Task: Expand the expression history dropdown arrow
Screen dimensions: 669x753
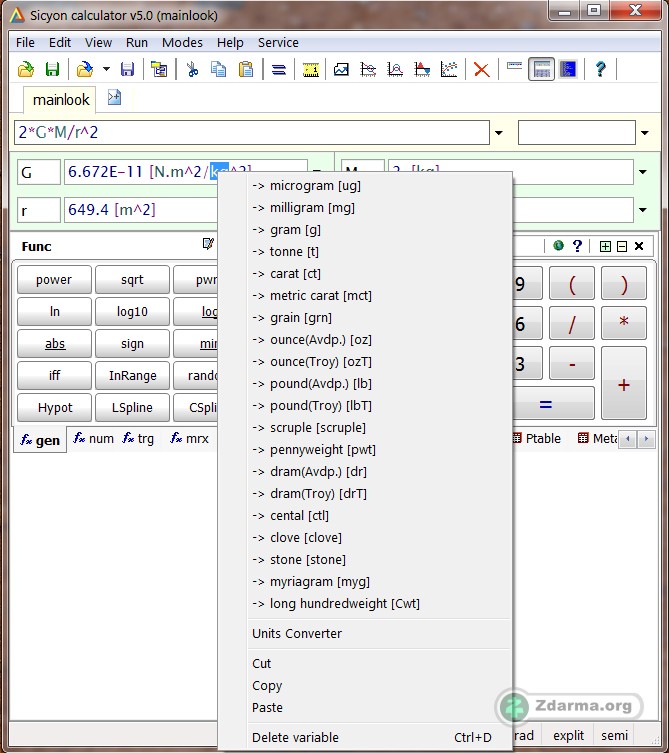Action: point(499,133)
